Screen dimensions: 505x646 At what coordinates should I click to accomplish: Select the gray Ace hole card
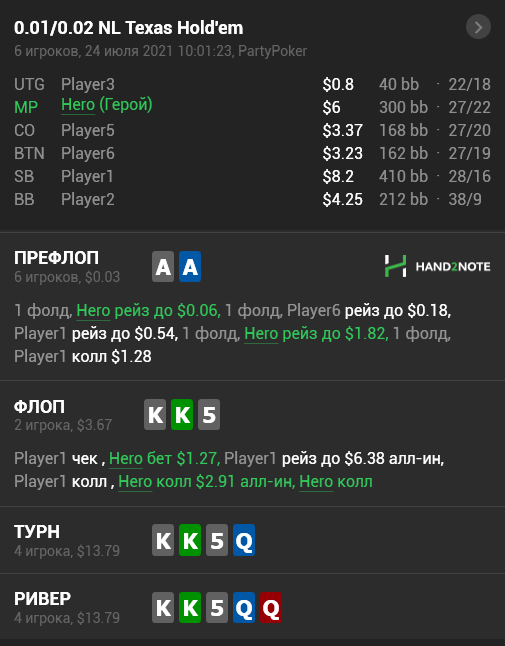click(163, 267)
